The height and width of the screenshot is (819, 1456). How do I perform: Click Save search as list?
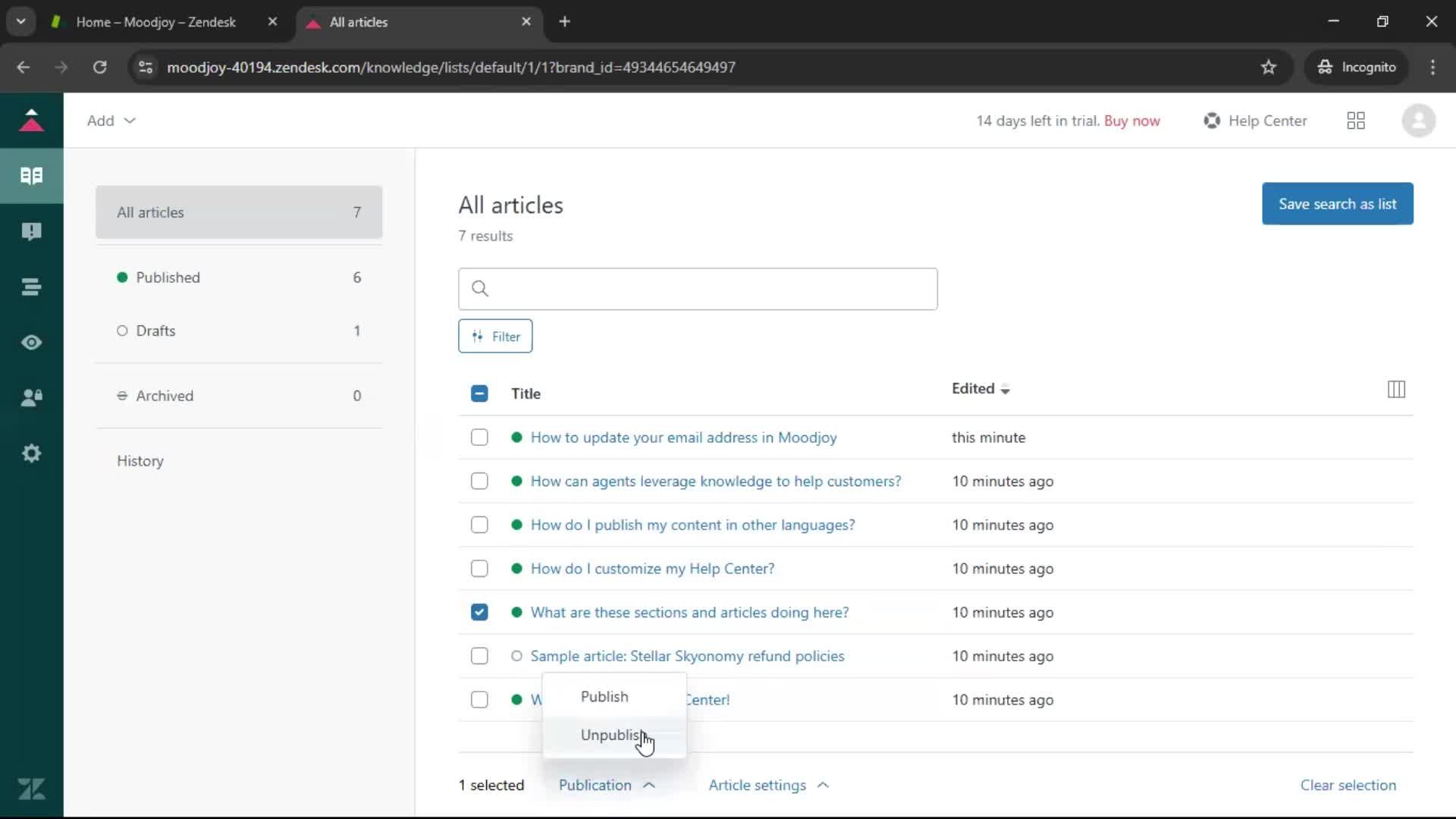(1337, 203)
